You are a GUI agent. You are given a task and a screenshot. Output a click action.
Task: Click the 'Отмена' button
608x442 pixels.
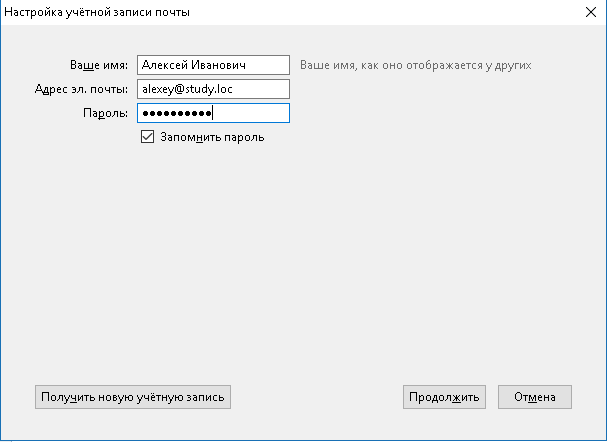(535, 397)
